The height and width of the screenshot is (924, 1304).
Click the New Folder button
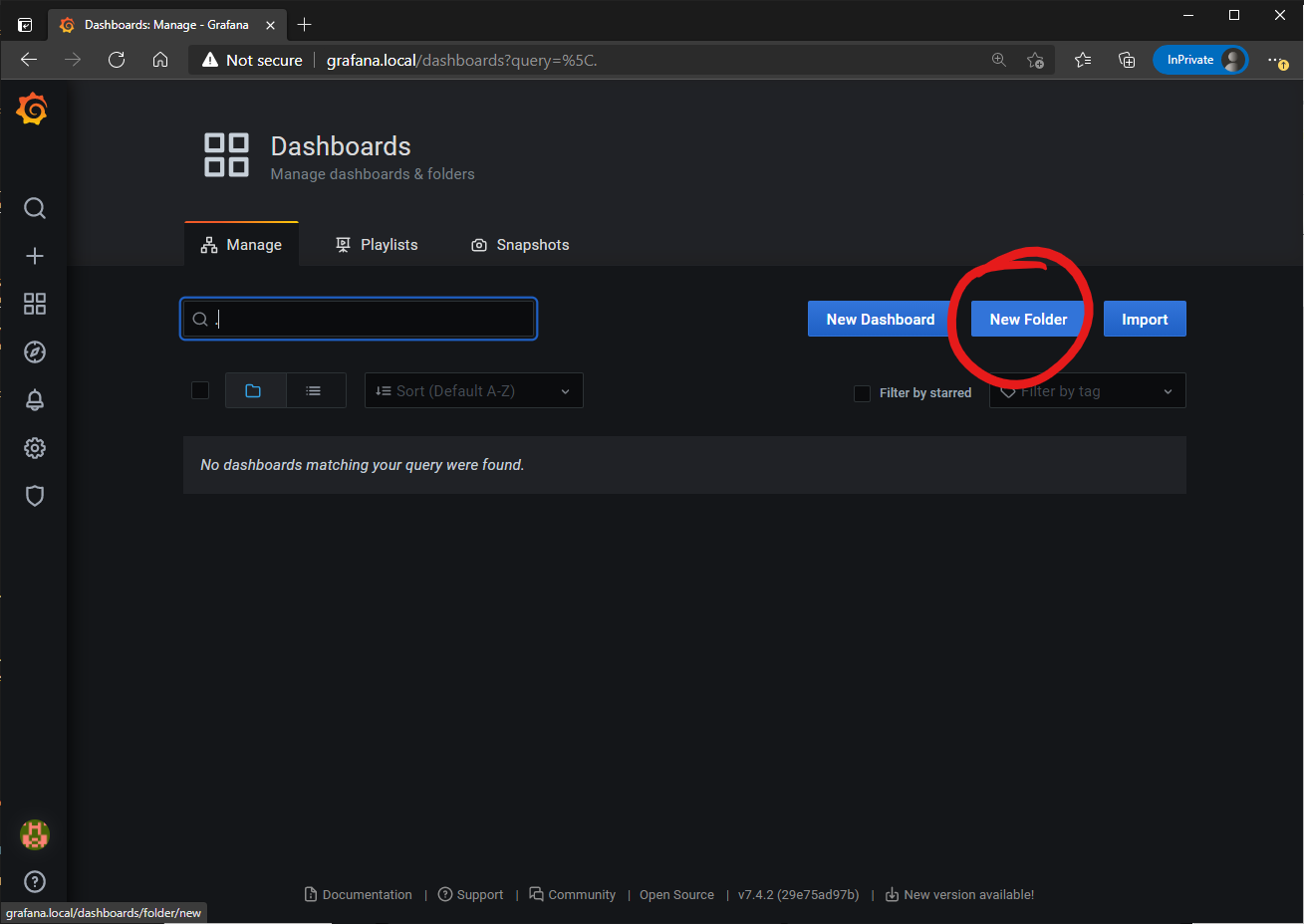click(1028, 319)
